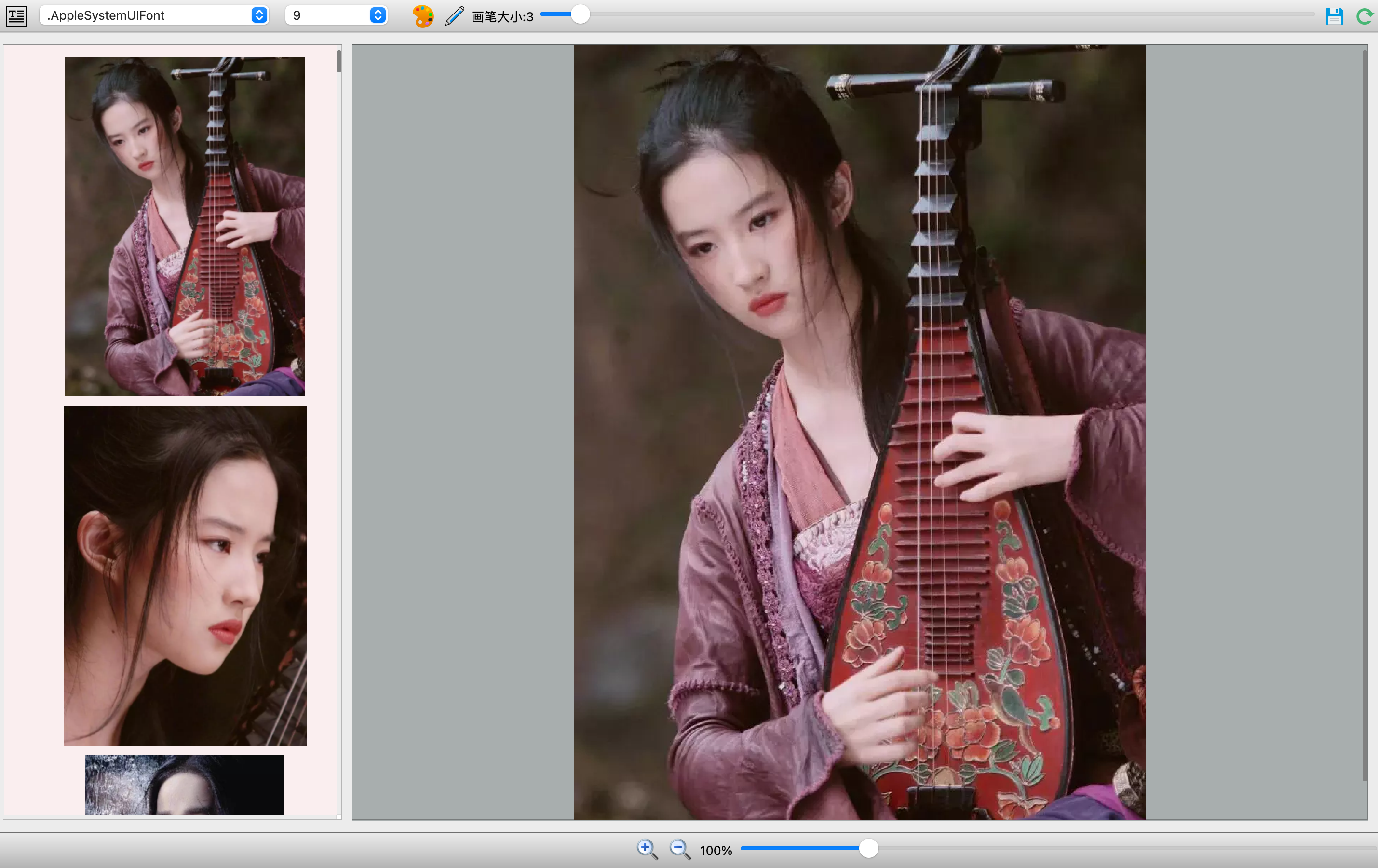The height and width of the screenshot is (868, 1378).
Task: Click the 100% zoom label
Action: 716,850
